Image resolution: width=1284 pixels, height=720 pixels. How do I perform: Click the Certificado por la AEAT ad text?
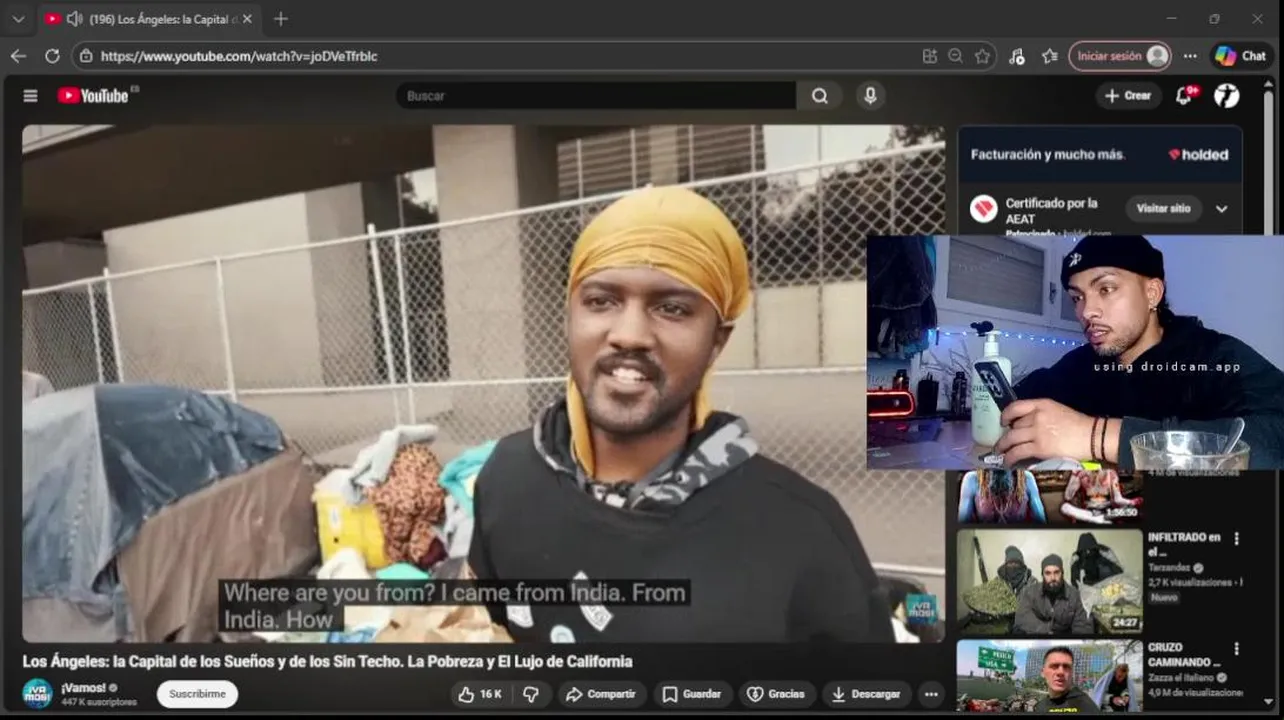pyautogui.click(x=1051, y=210)
